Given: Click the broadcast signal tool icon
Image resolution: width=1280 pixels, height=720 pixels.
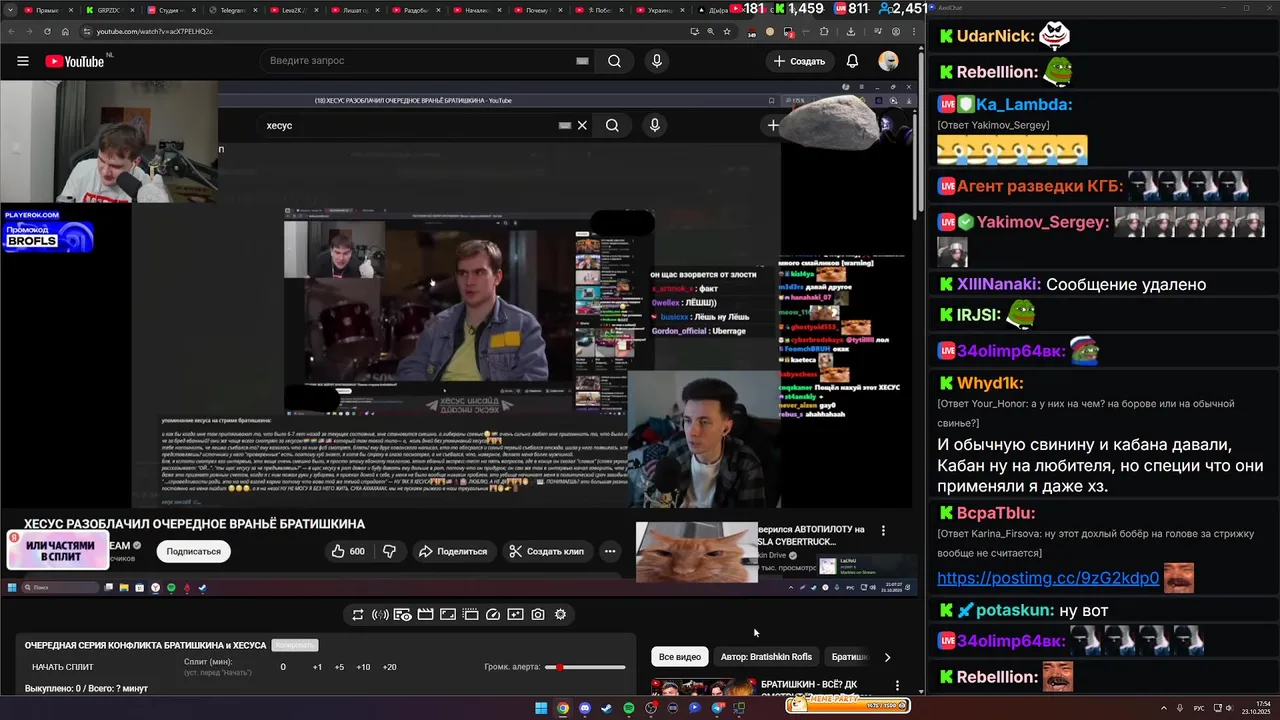Looking at the screenshot, I should [x=380, y=614].
